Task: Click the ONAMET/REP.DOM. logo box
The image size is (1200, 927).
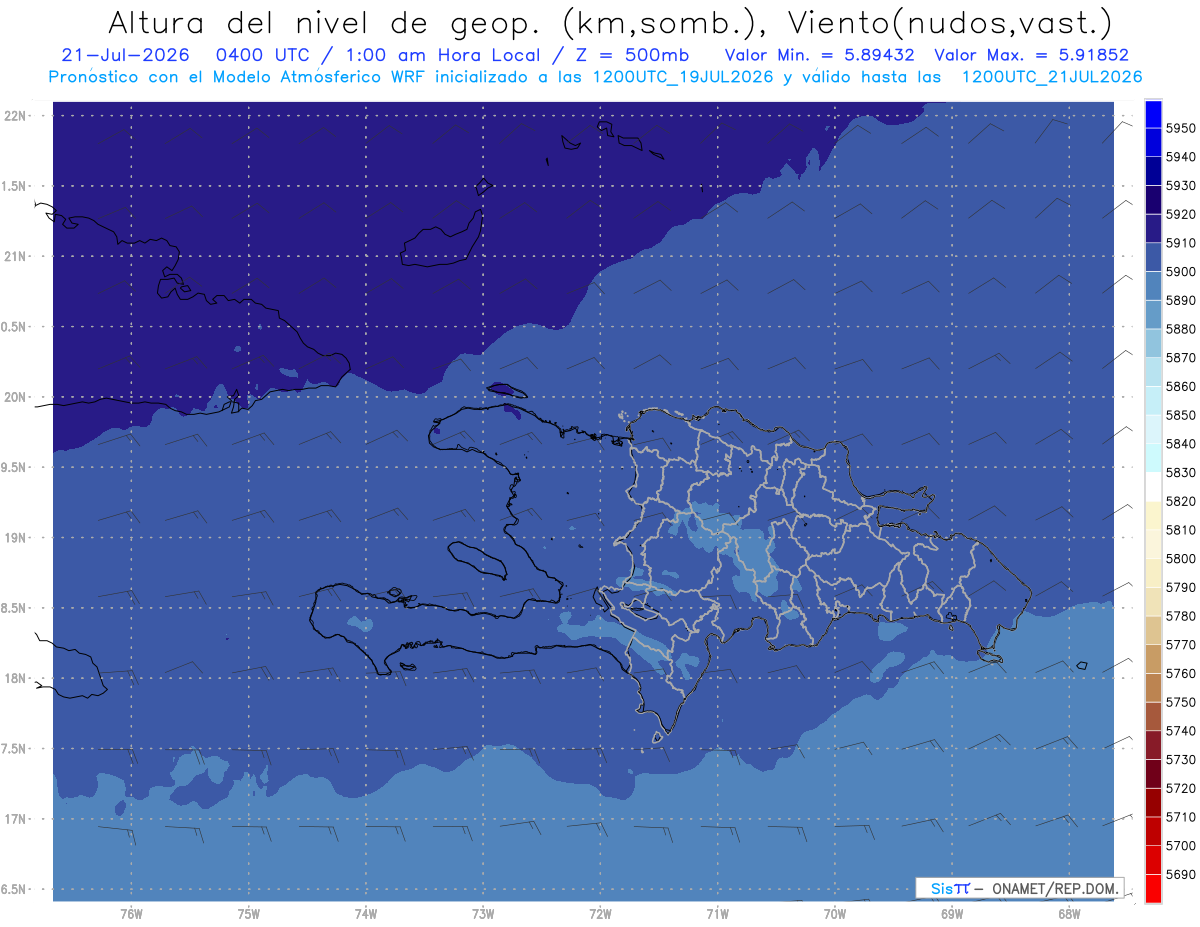Action: (1019, 888)
